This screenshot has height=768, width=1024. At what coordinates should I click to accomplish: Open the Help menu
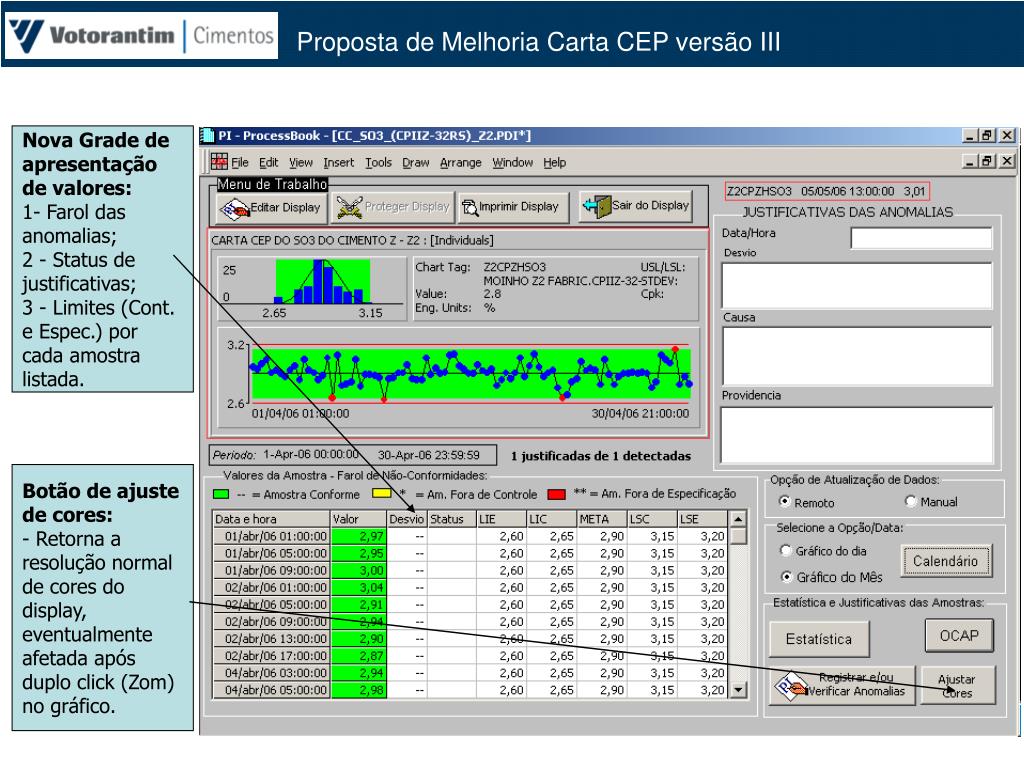coord(554,163)
